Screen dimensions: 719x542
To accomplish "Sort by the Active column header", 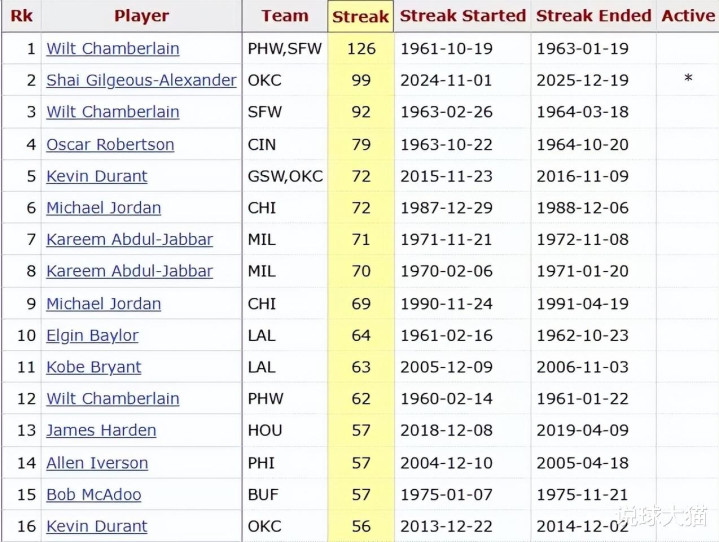I will coord(688,16).
